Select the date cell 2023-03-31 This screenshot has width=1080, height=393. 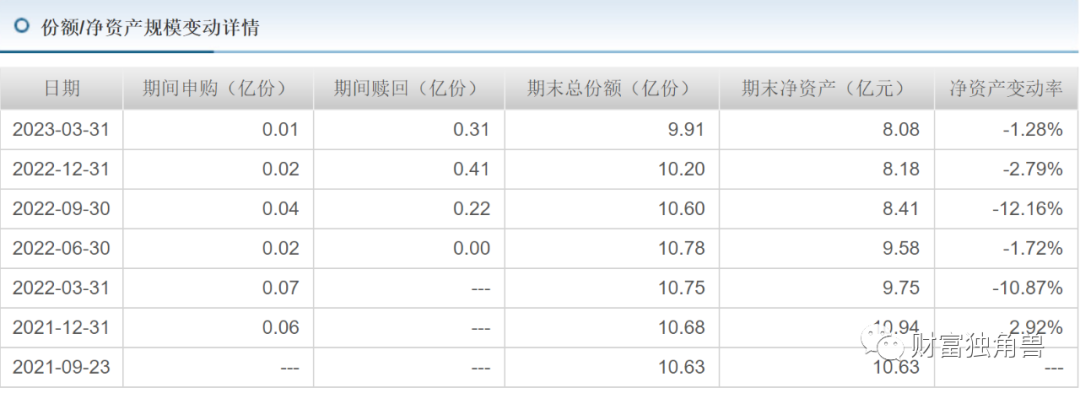pos(61,129)
